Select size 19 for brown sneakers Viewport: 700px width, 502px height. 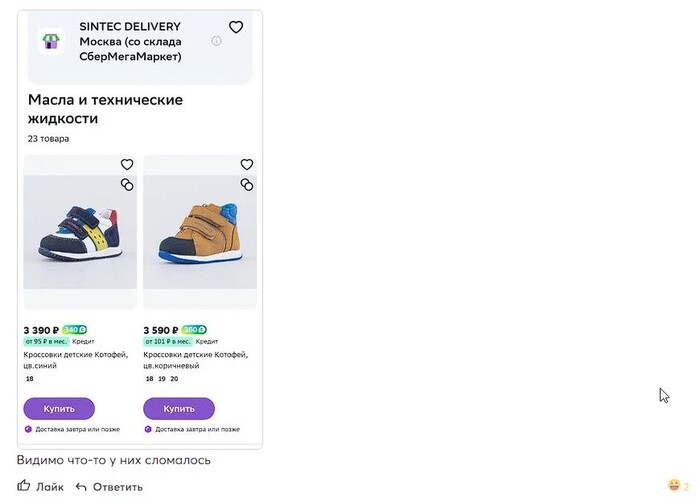pyautogui.click(x=162, y=379)
